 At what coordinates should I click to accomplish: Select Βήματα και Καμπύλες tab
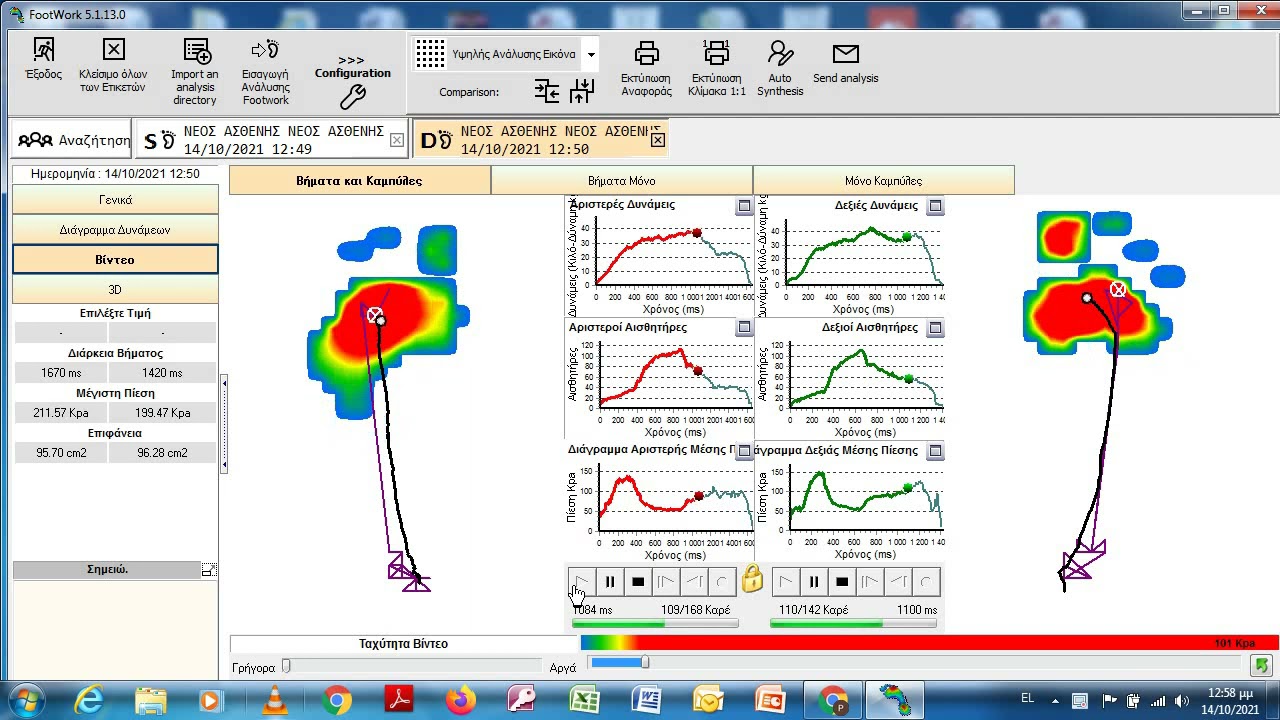point(359,181)
